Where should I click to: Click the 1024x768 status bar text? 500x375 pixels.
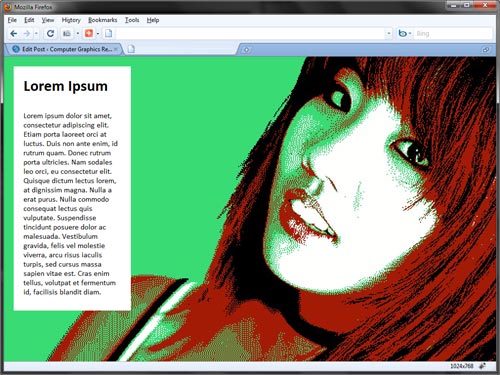(x=462, y=366)
